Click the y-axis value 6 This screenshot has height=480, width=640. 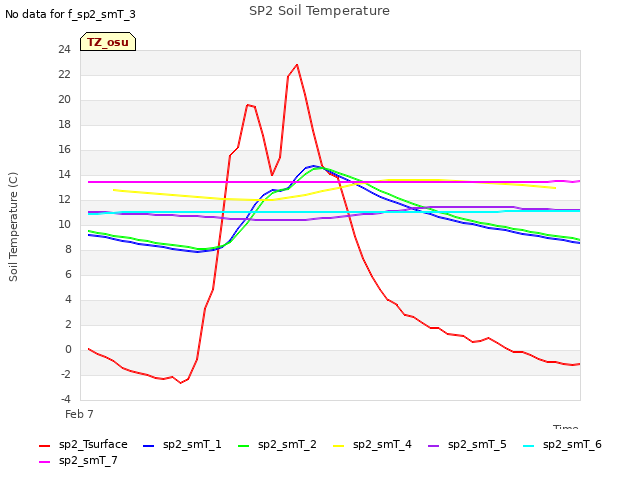click(x=68, y=275)
